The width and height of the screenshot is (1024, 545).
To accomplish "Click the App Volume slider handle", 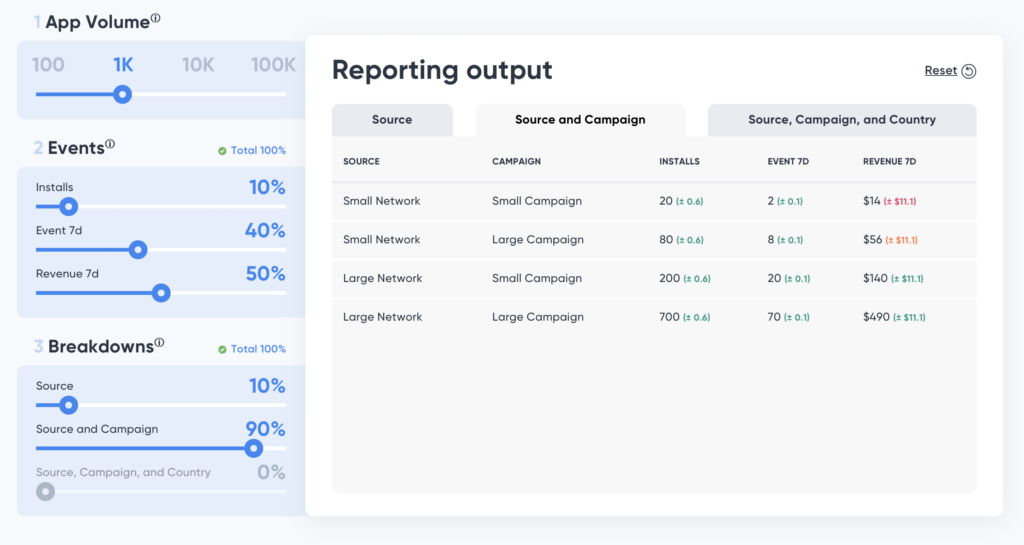I will [122, 95].
